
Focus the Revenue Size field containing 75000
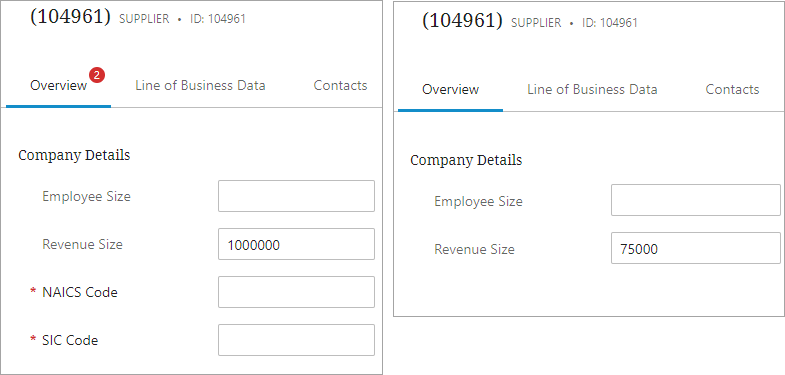click(x=696, y=248)
